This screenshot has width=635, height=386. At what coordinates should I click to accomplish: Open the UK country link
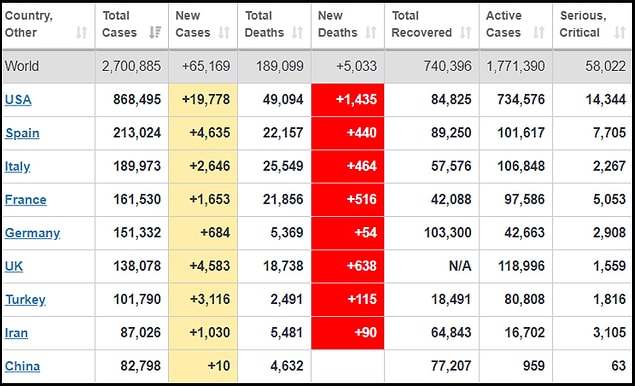pos(14,266)
